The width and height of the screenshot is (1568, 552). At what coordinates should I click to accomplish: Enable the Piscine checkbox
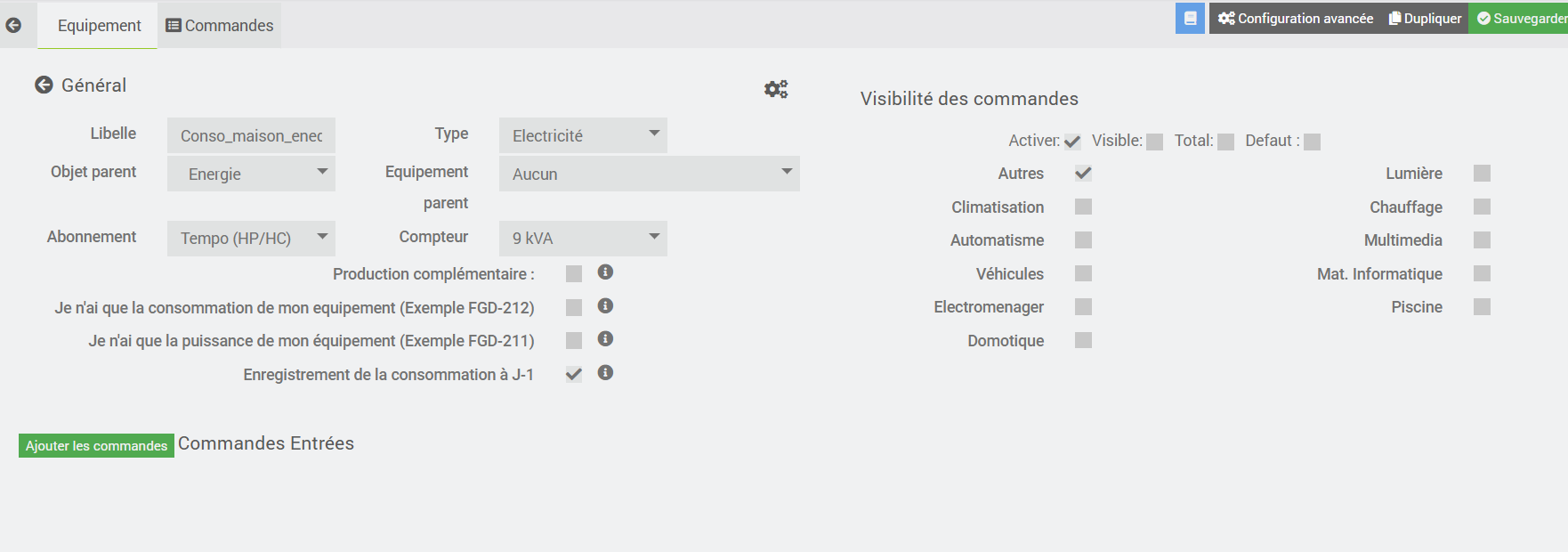1482,306
